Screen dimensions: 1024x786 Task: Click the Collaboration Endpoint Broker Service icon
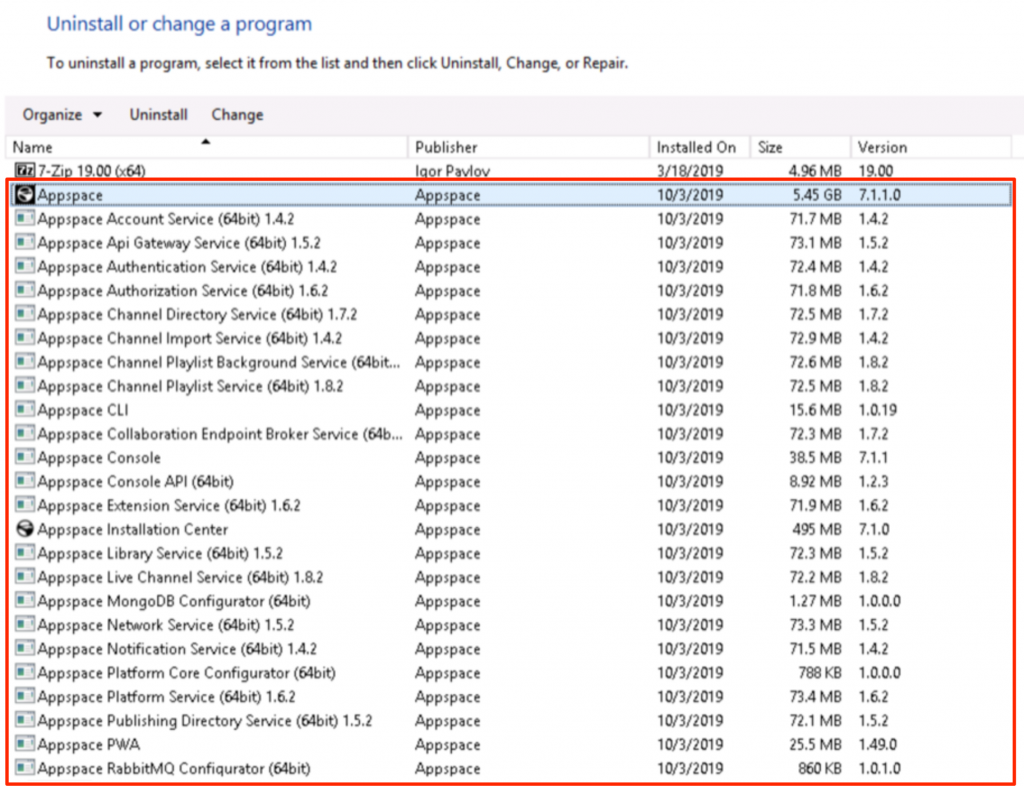pyautogui.click(x=25, y=433)
